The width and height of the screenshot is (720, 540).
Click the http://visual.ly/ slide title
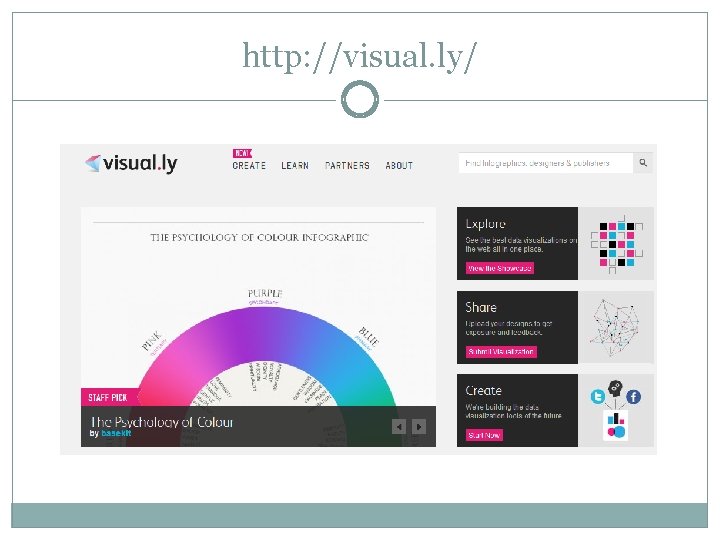(x=360, y=56)
